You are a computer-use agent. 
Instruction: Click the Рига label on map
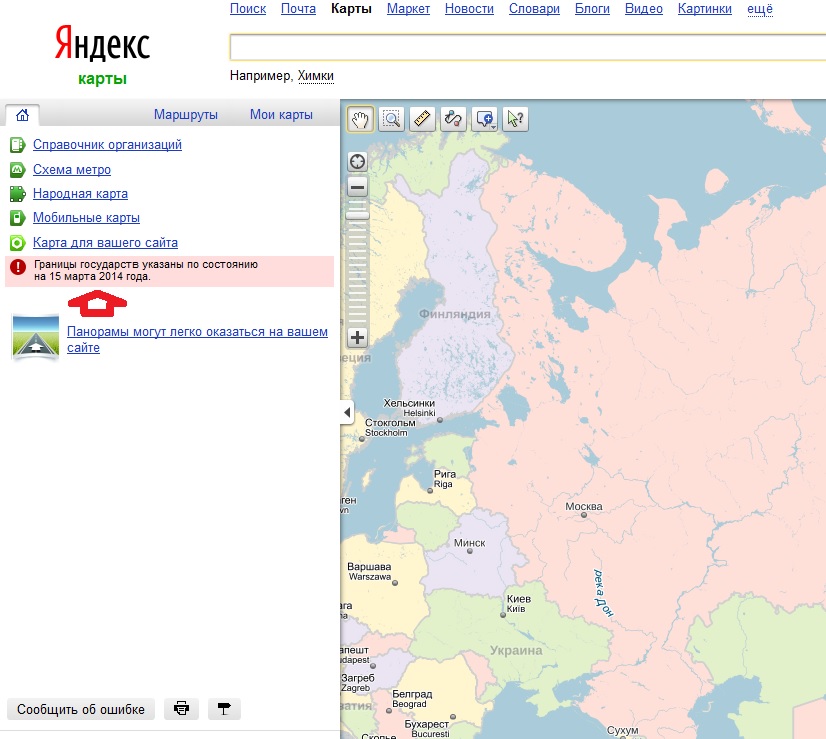tap(445, 474)
